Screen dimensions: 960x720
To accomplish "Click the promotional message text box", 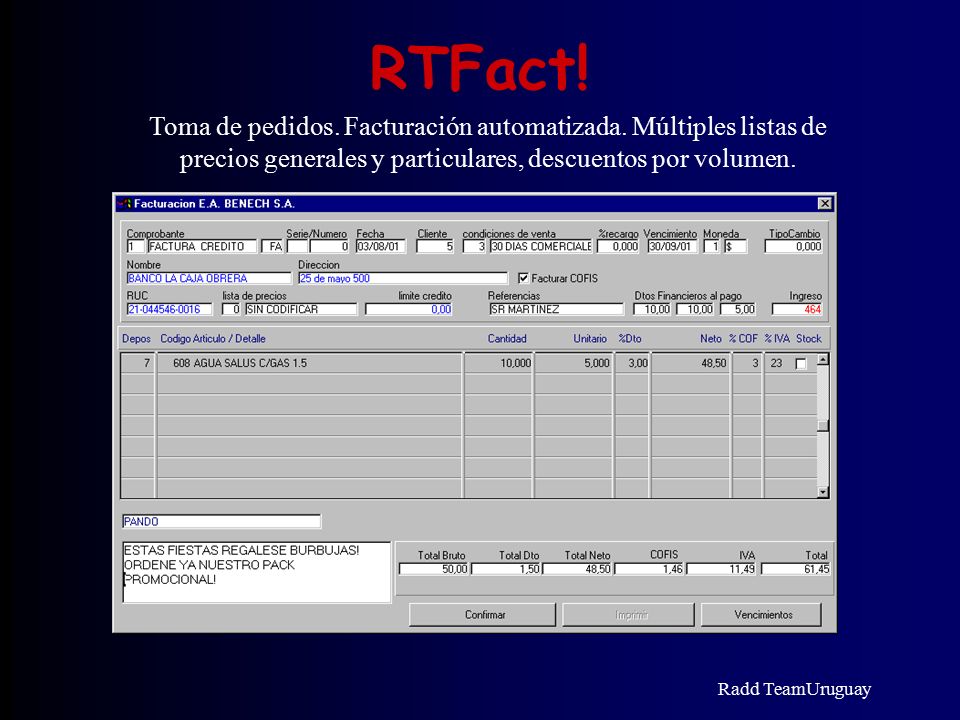I will click(x=257, y=572).
